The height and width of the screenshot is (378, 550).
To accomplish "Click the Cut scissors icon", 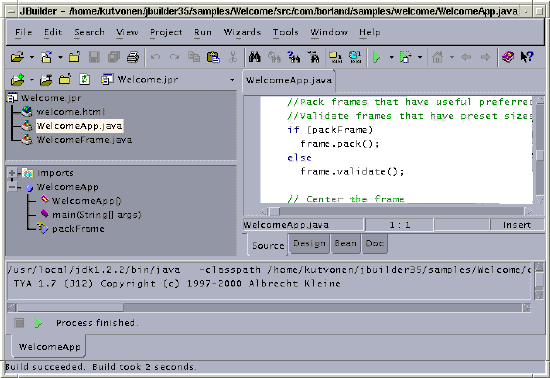I will pyautogui.click(x=233, y=57).
